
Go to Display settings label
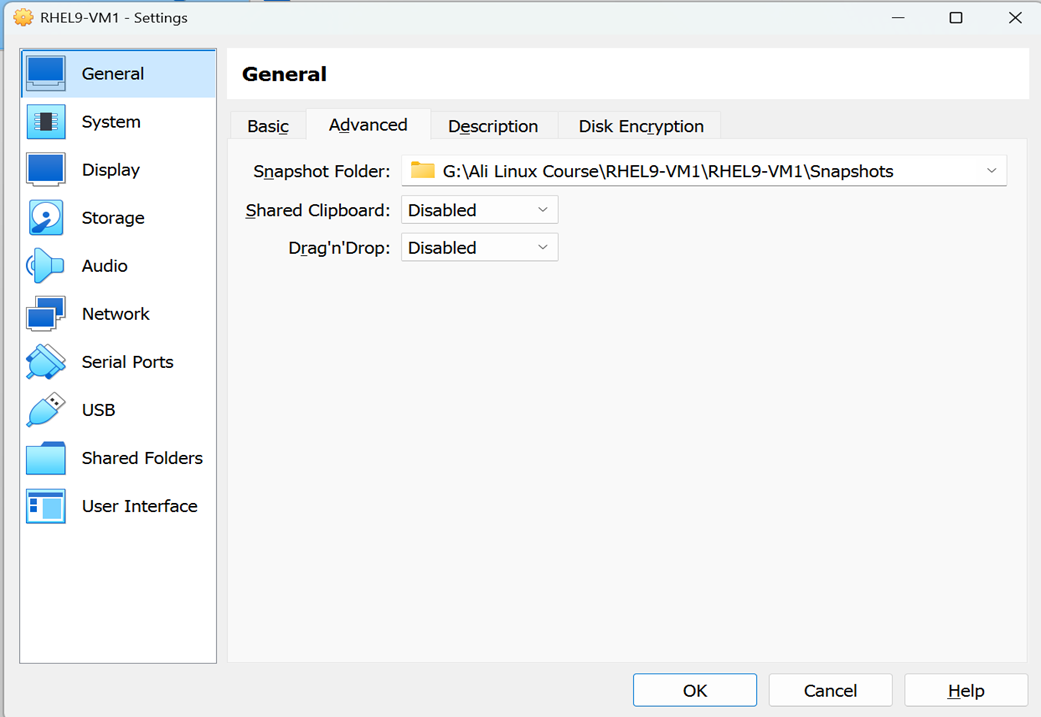[111, 170]
